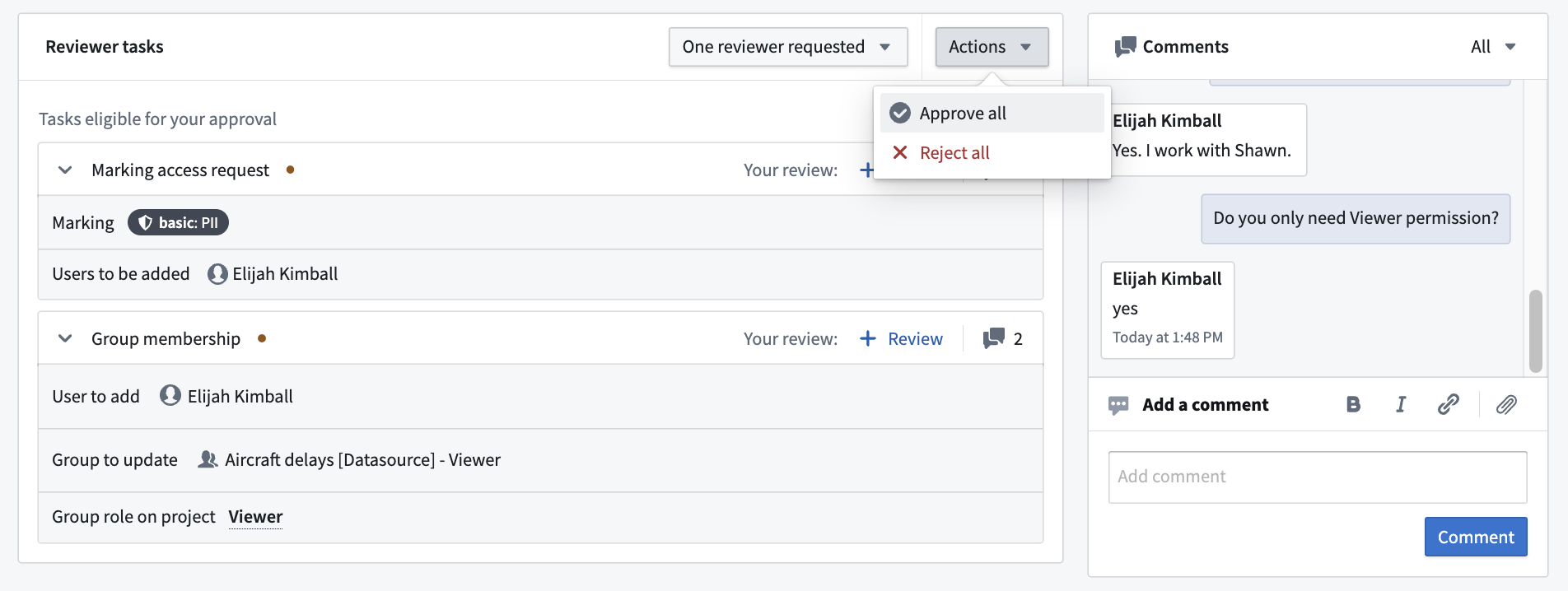1568x591 pixels.
Task: Close the Actions dropdown menu
Action: 992,47
